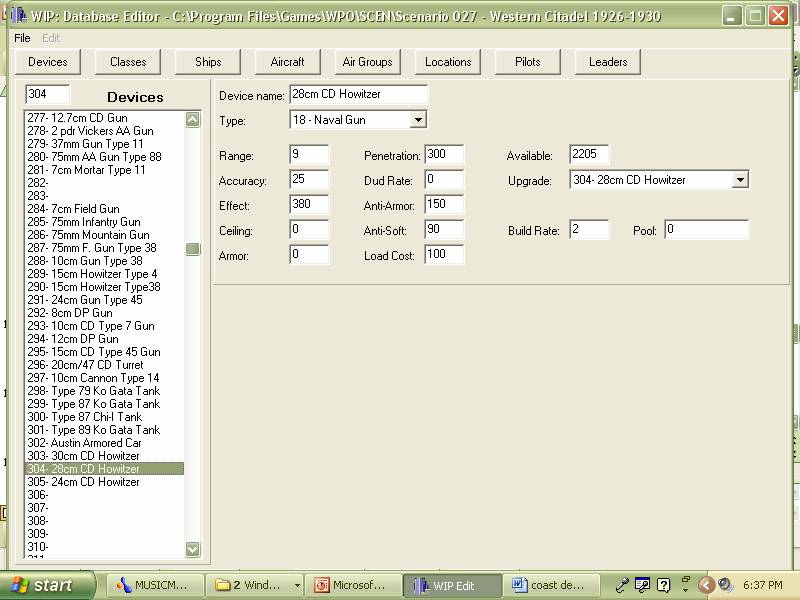Select 289- 15cm Howitzer Type 4

point(104,274)
